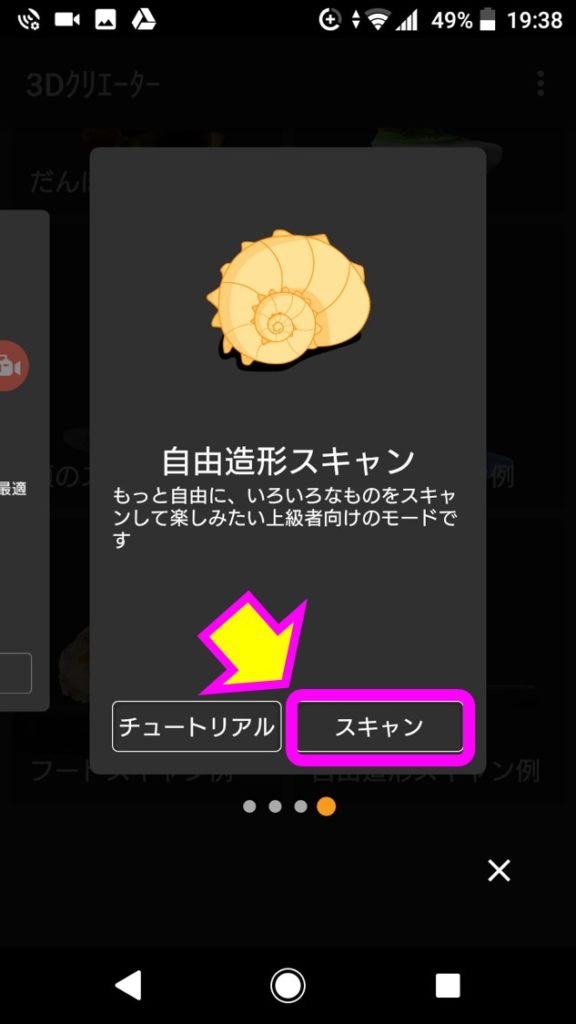Tap the Google Drive status bar icon
Viewport: 576px width, 1024px height.
(144, 20)
